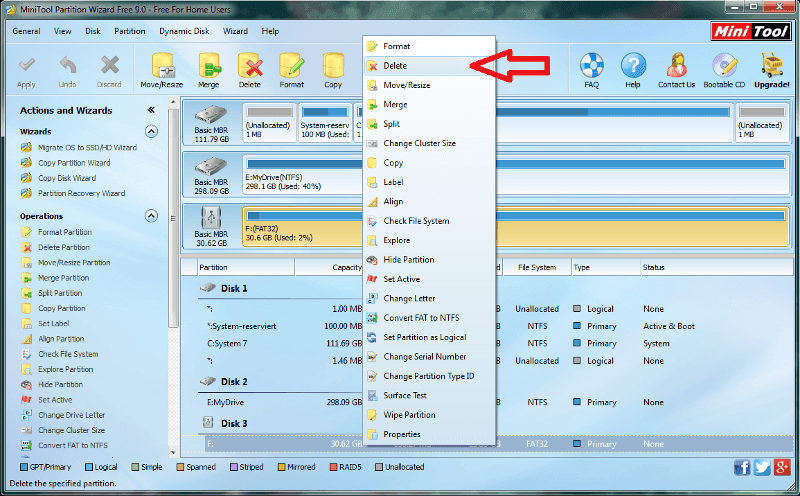The height and width of the screenshot is (496, 800).
Task: Choose Format in the context menu
Action: tap(429, 46)
